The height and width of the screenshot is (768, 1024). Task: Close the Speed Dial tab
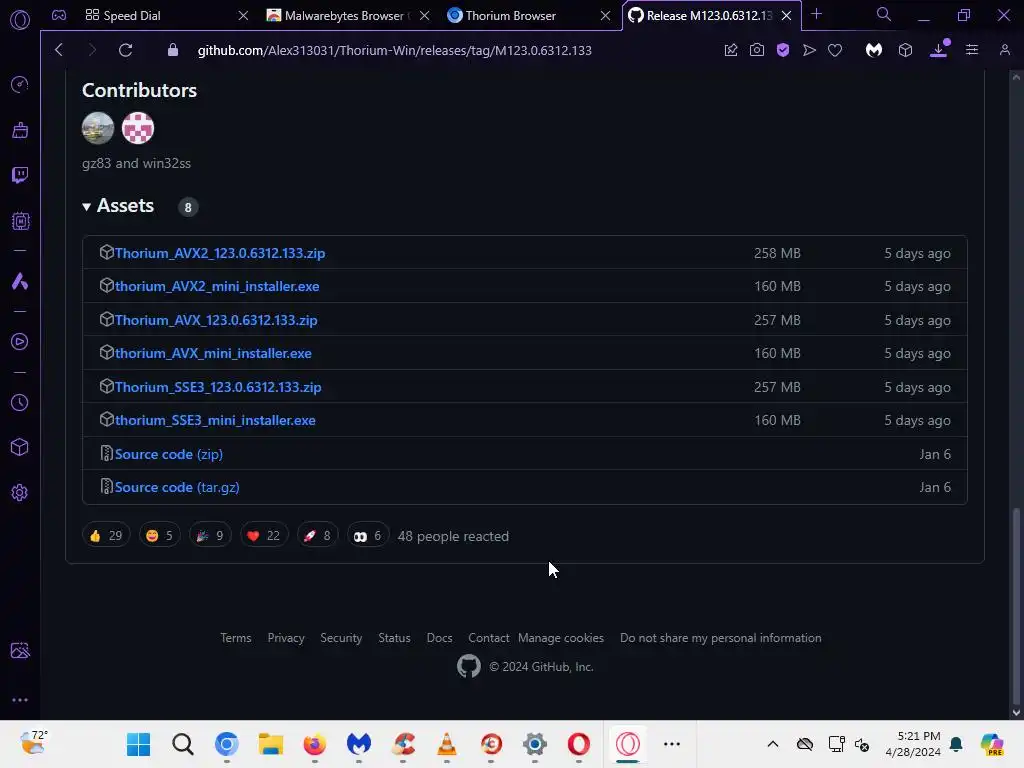(x=243, y=16)
